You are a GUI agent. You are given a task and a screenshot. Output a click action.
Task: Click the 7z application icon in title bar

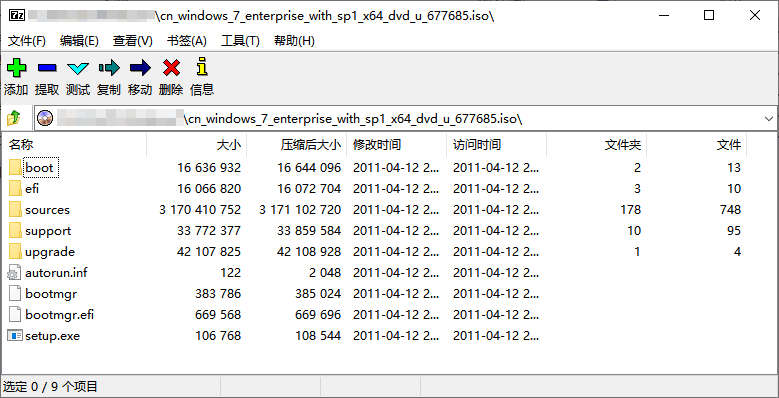pos(17,15)
